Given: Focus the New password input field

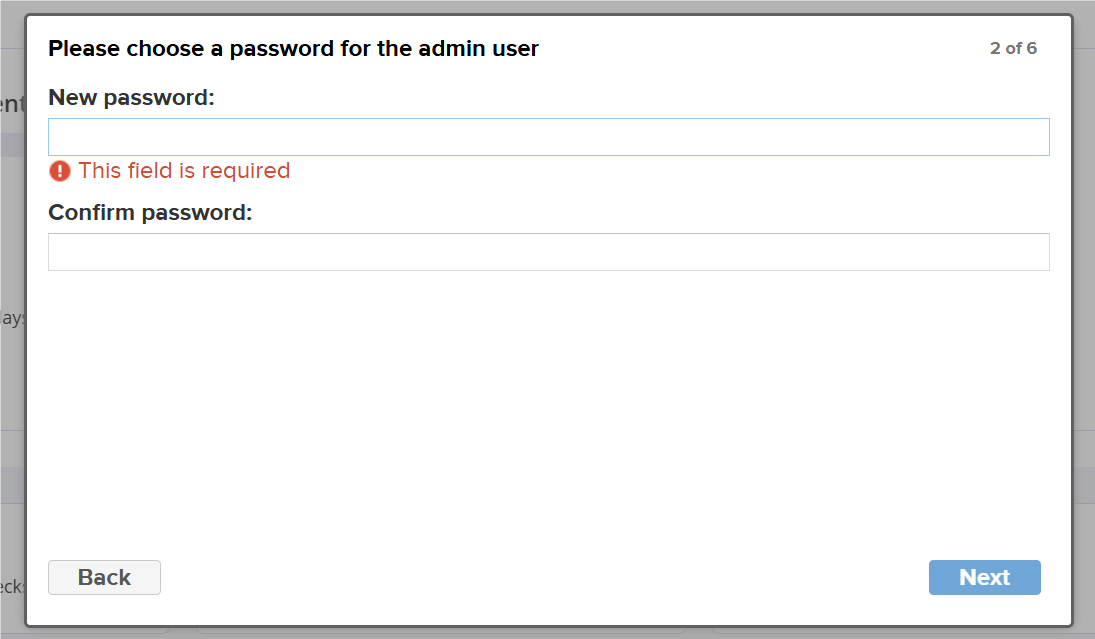Looking at the screenshot, I should click(x=548, y=137).
